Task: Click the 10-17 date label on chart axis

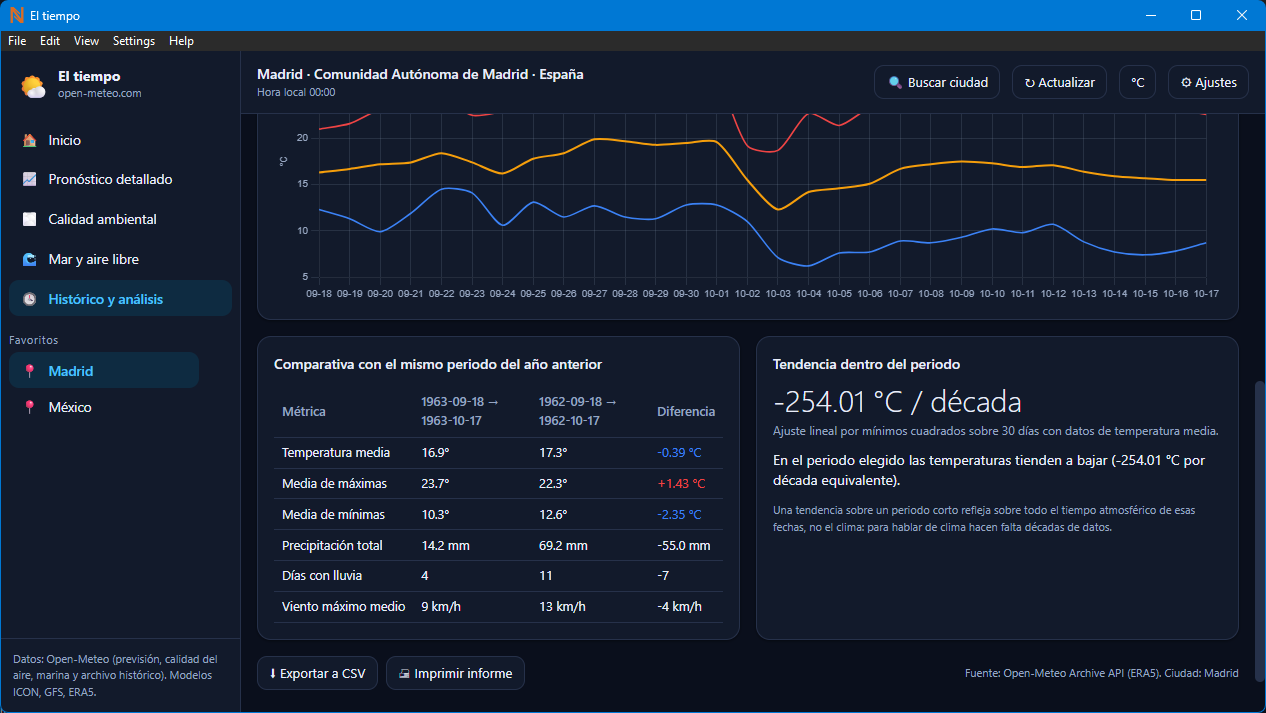Action: 1205,294
